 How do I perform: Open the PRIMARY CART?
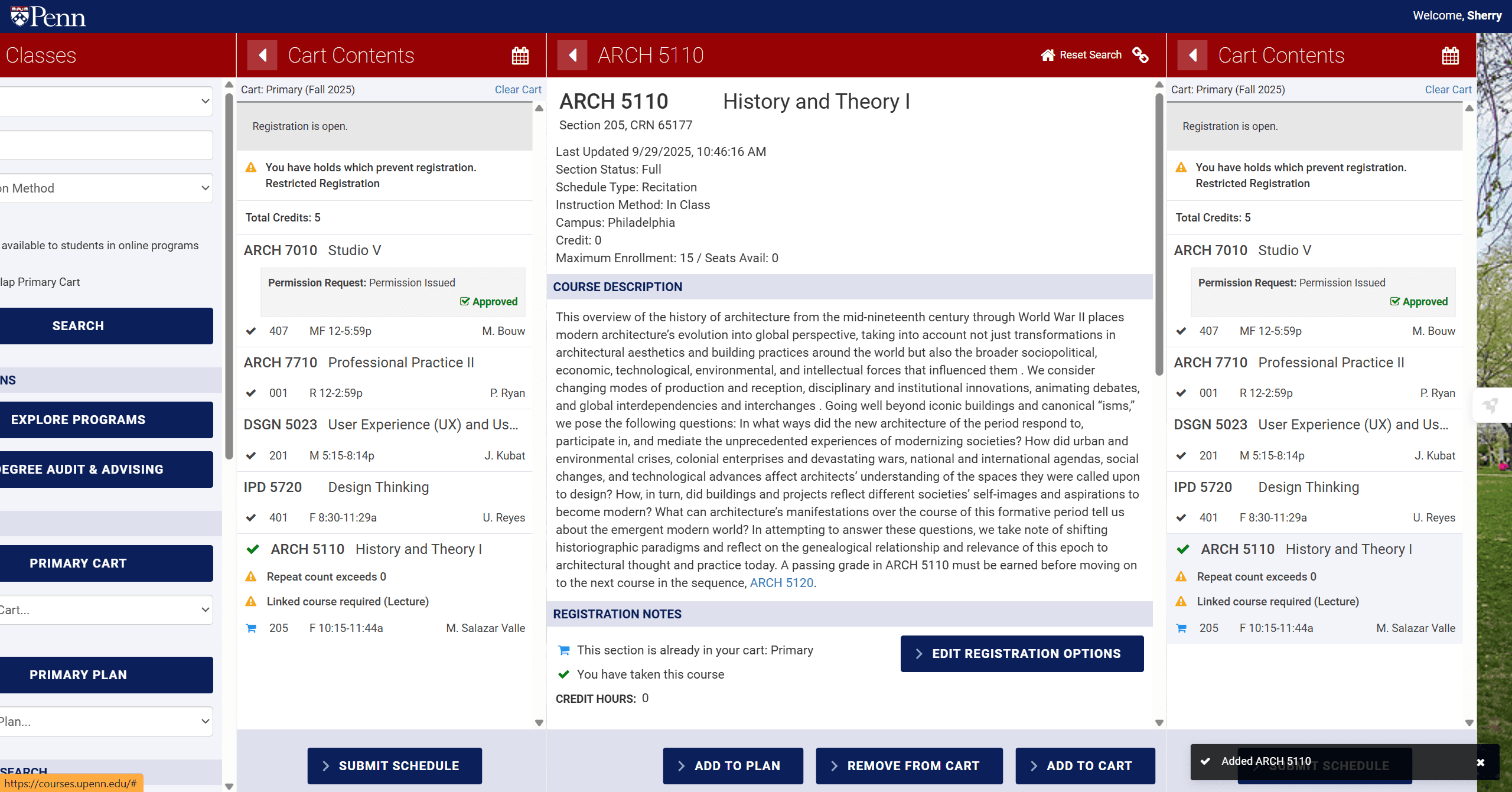click(106, 563)
